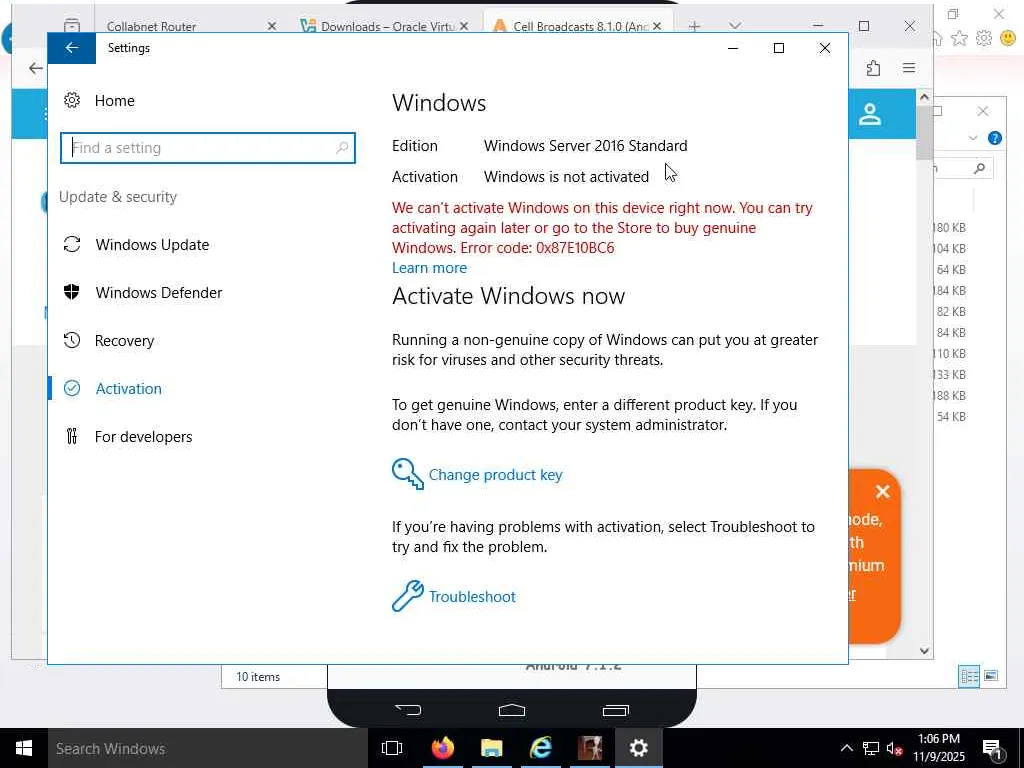
Task: Click the network tray icon
Action: point(871,748)
